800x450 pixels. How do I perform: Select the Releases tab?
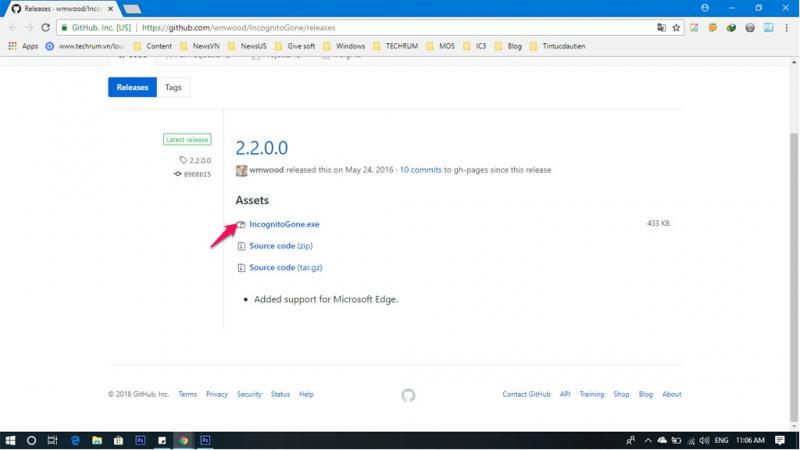tap(132, 87)
